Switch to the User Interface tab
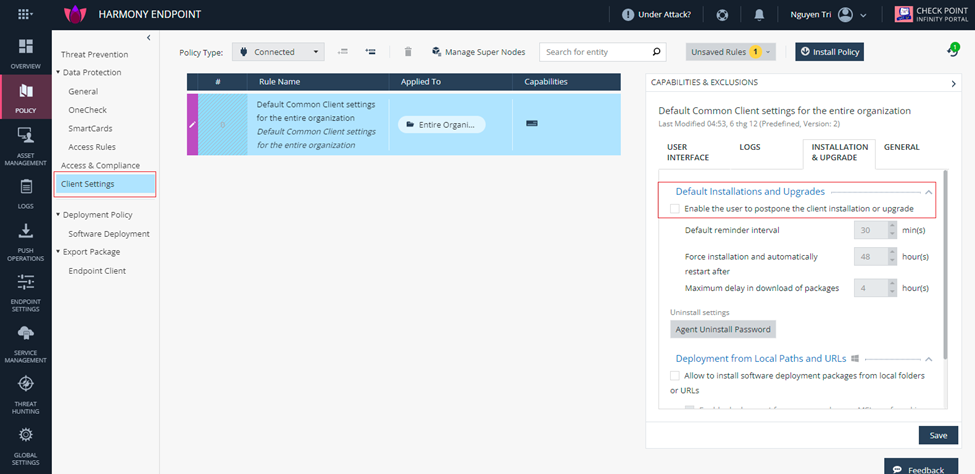This screenshot has height=474, width=975. [x=688, y=152]
